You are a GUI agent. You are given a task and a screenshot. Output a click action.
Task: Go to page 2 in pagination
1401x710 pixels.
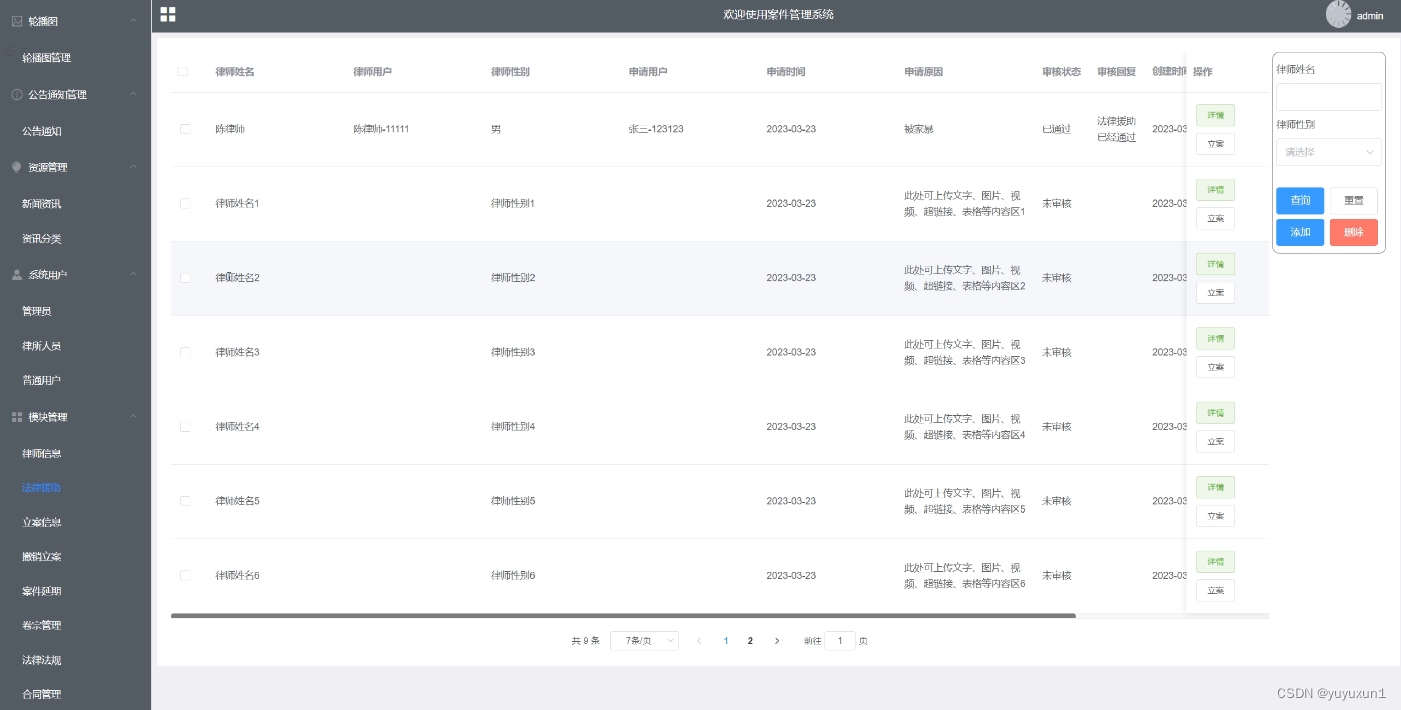(x=750, y=641)
